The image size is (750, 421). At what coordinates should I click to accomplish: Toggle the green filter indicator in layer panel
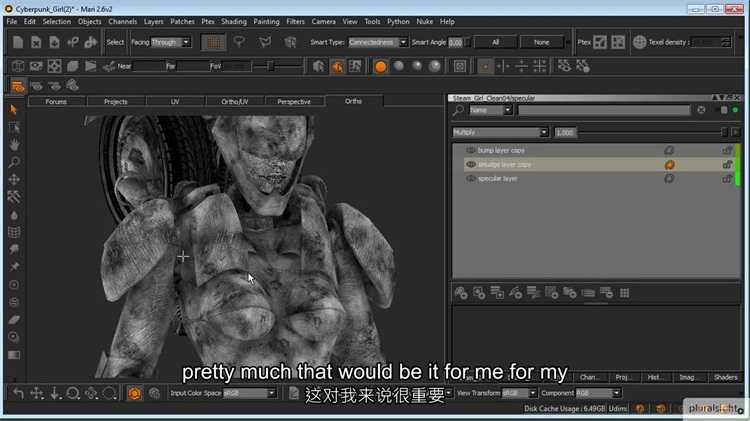(735, 110)
